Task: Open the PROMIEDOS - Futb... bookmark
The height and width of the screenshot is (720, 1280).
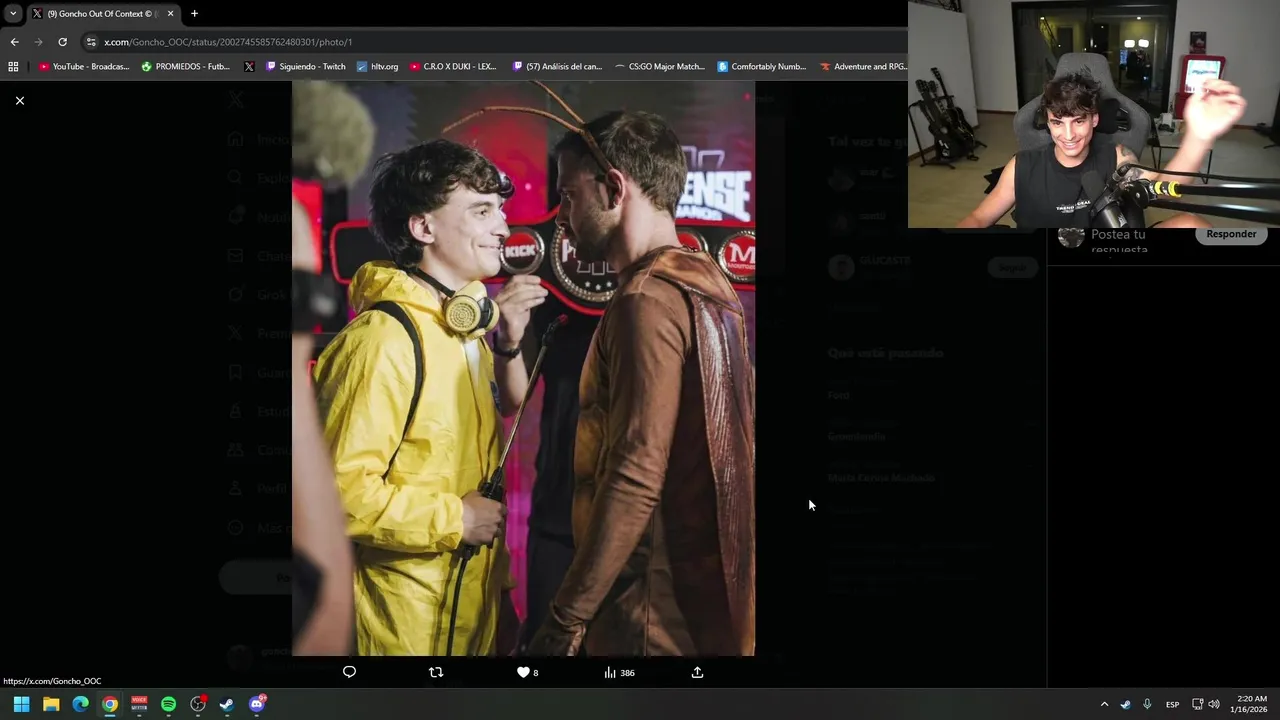Action: pos(186,66)
